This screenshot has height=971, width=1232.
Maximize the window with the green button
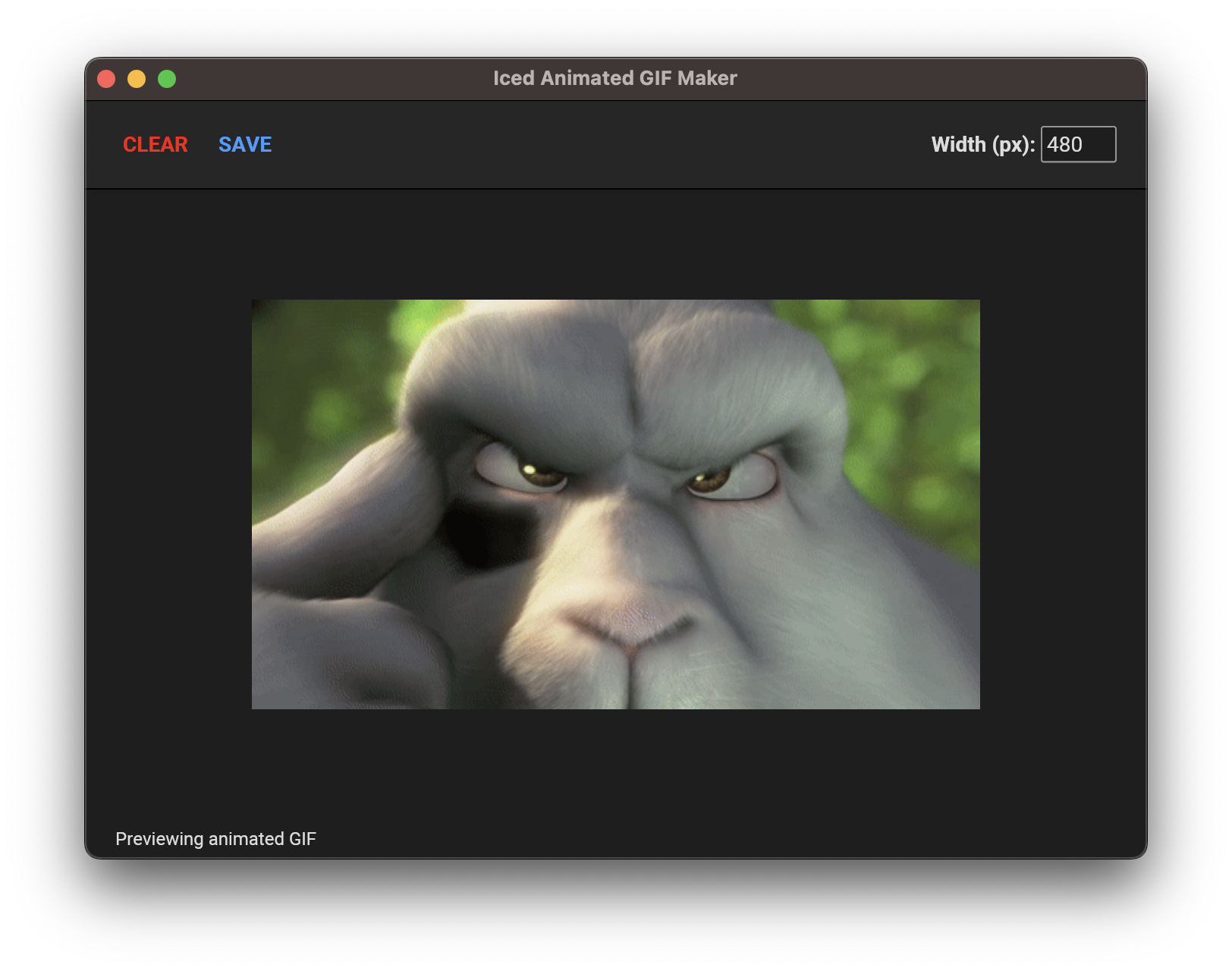(167, 79)
